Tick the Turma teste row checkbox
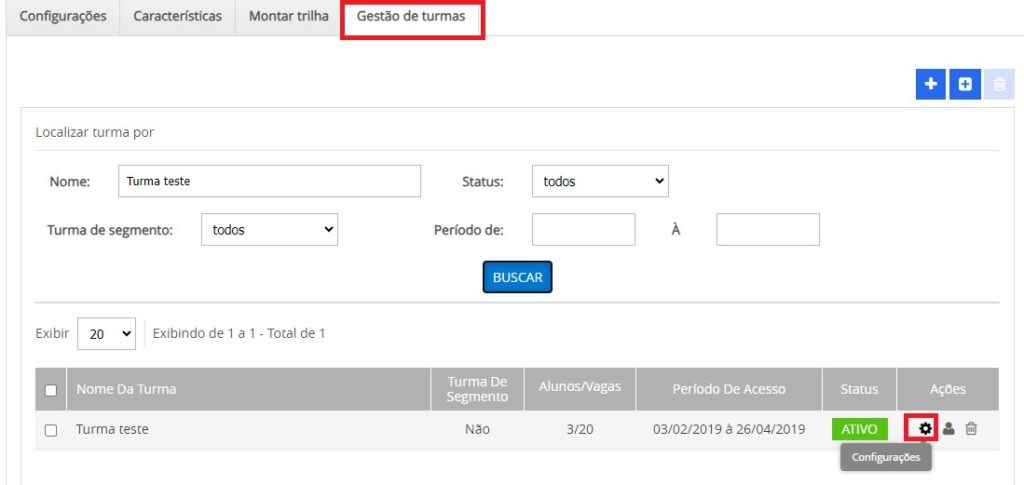Viewport: 1024px width, 485px height. coord(51,430)
